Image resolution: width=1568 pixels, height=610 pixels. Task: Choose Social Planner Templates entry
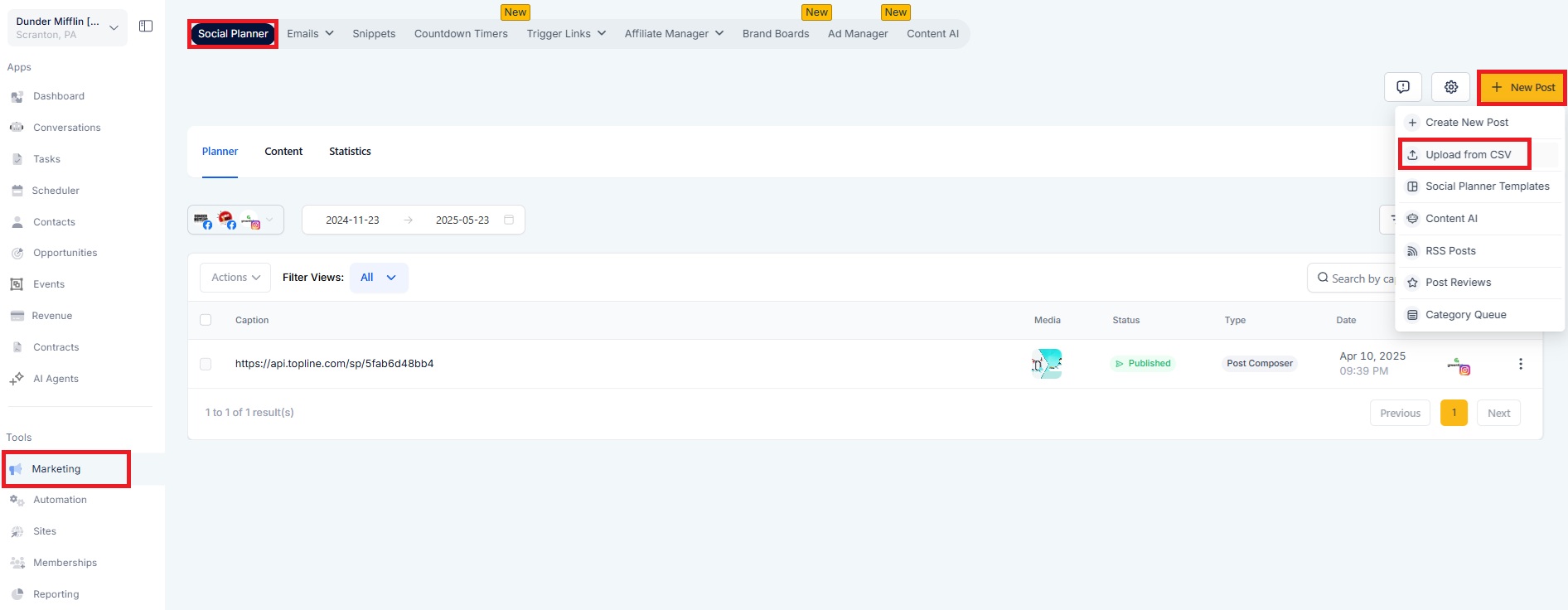(1479, 186)
